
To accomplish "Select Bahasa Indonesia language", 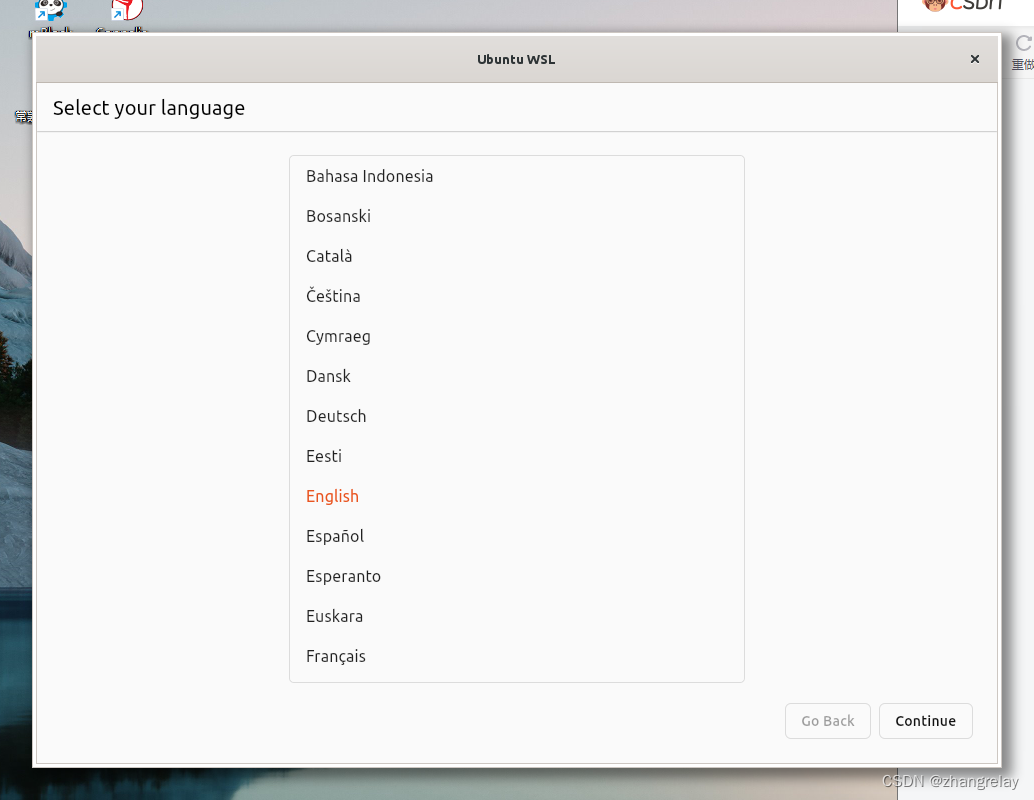I will (516, 176).
